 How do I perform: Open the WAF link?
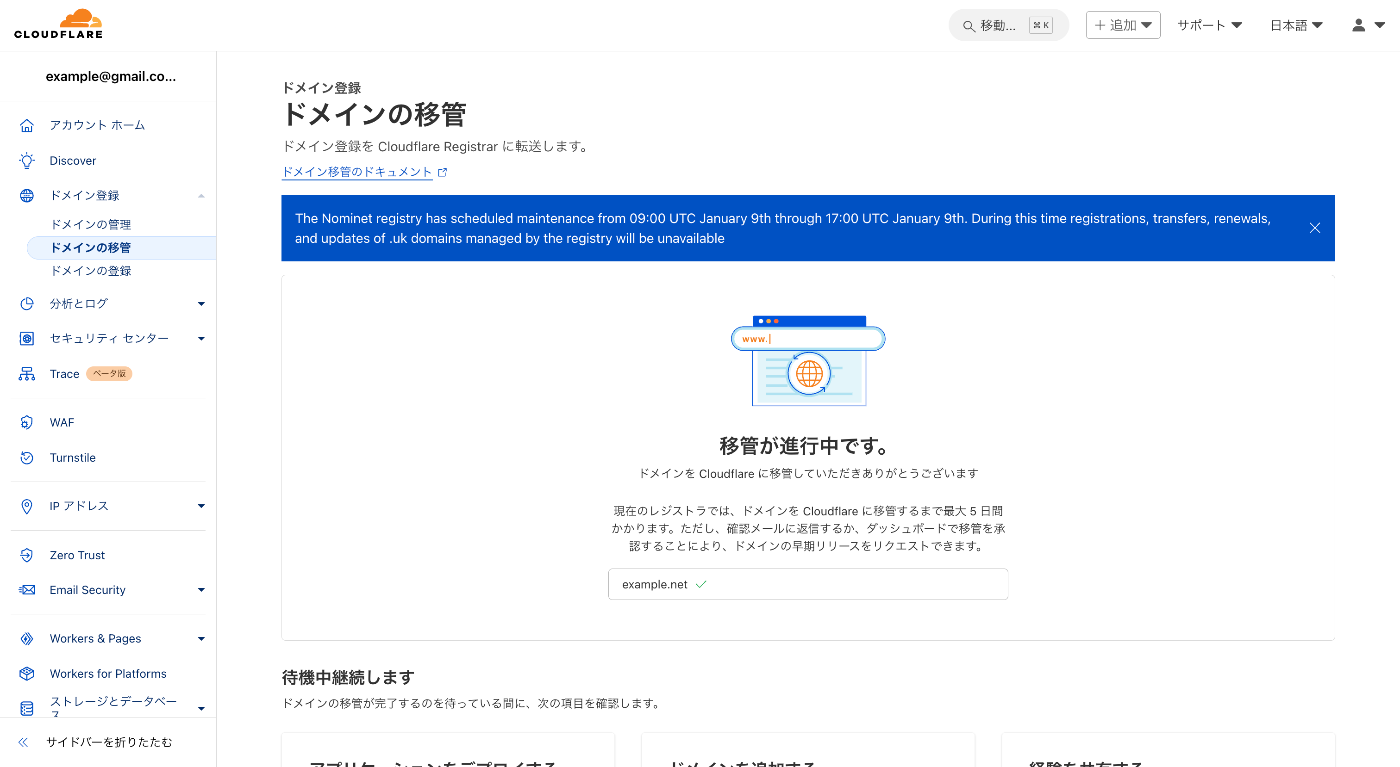(62, 423)
